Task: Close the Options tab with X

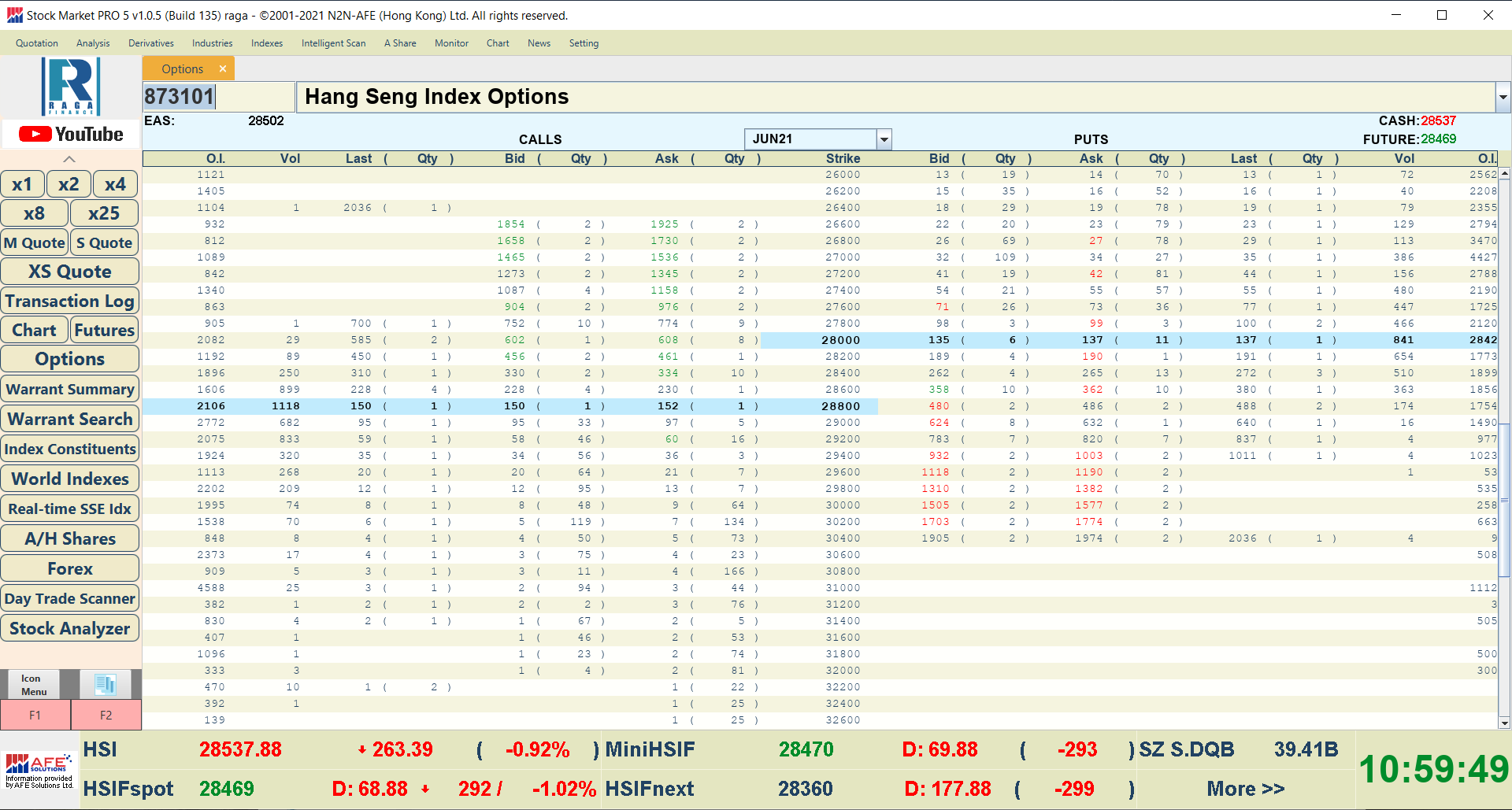Action: (223, 69)
